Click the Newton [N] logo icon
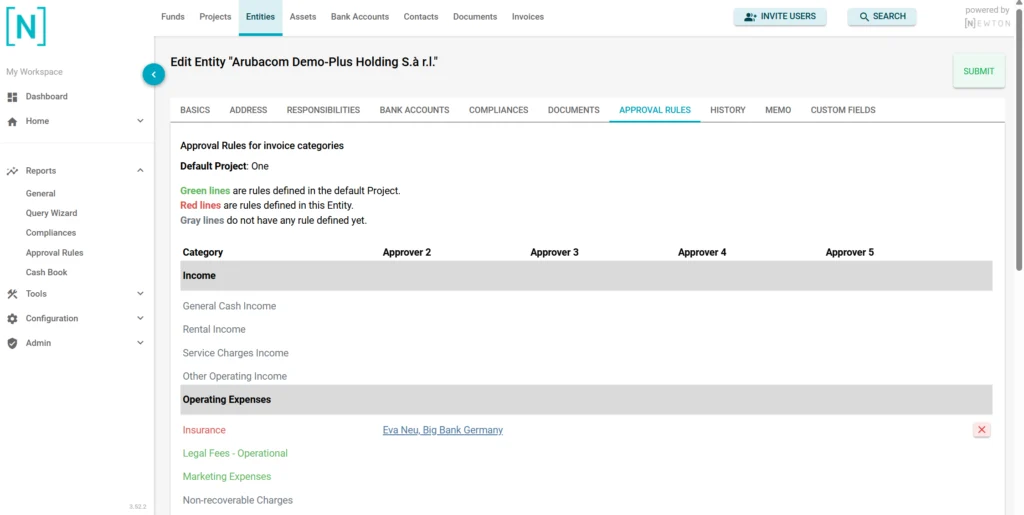Image resolution: width=1024 pixels, height=515 pixels. 26,26
